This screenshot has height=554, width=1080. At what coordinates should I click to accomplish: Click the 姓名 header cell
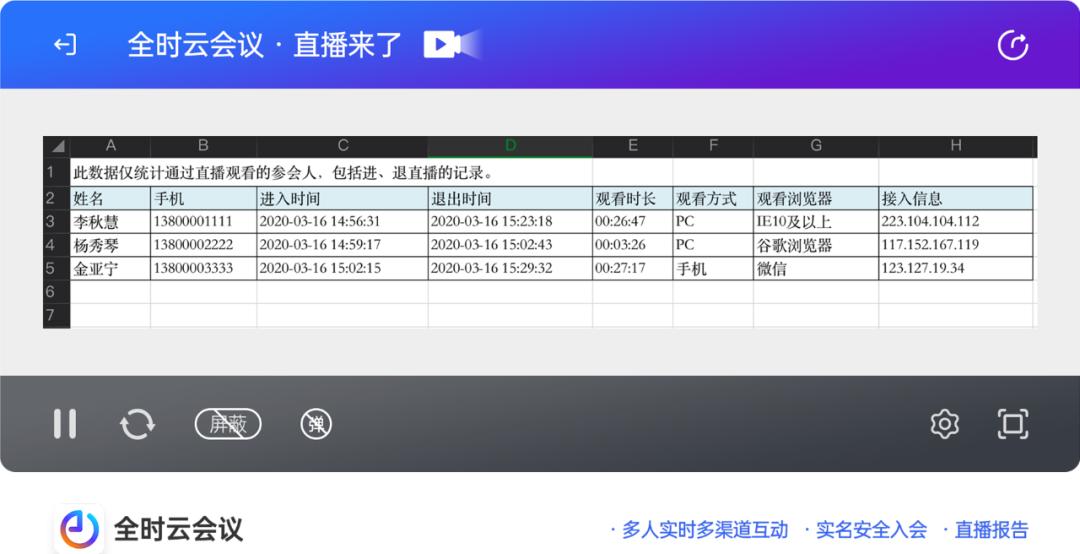coord(110,198)
